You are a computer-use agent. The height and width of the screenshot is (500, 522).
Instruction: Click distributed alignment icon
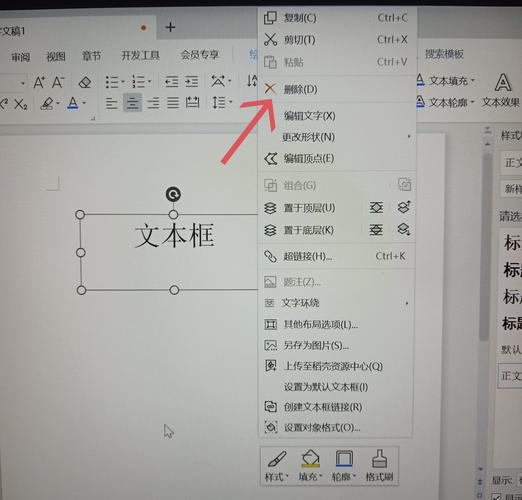[192, 102]
